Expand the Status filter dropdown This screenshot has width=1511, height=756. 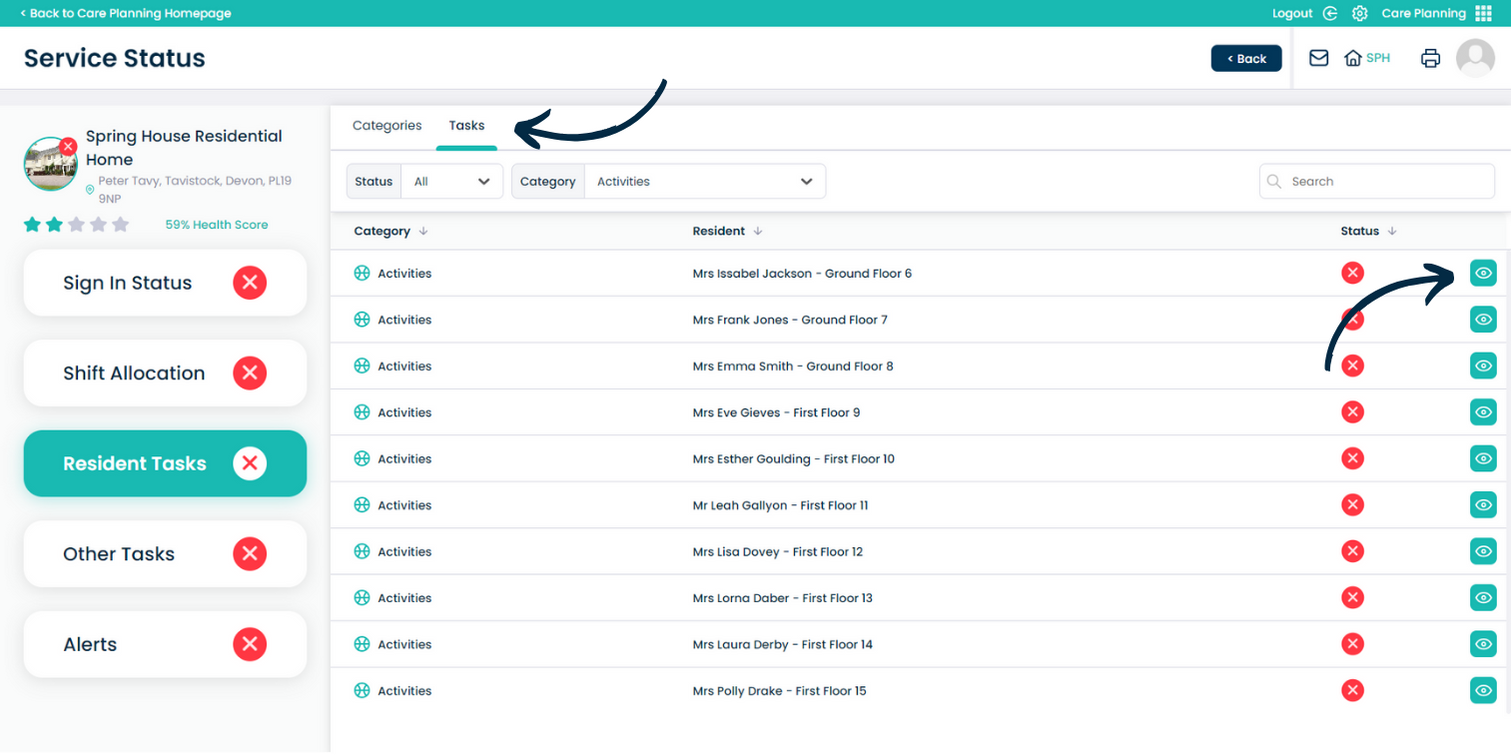452,181
